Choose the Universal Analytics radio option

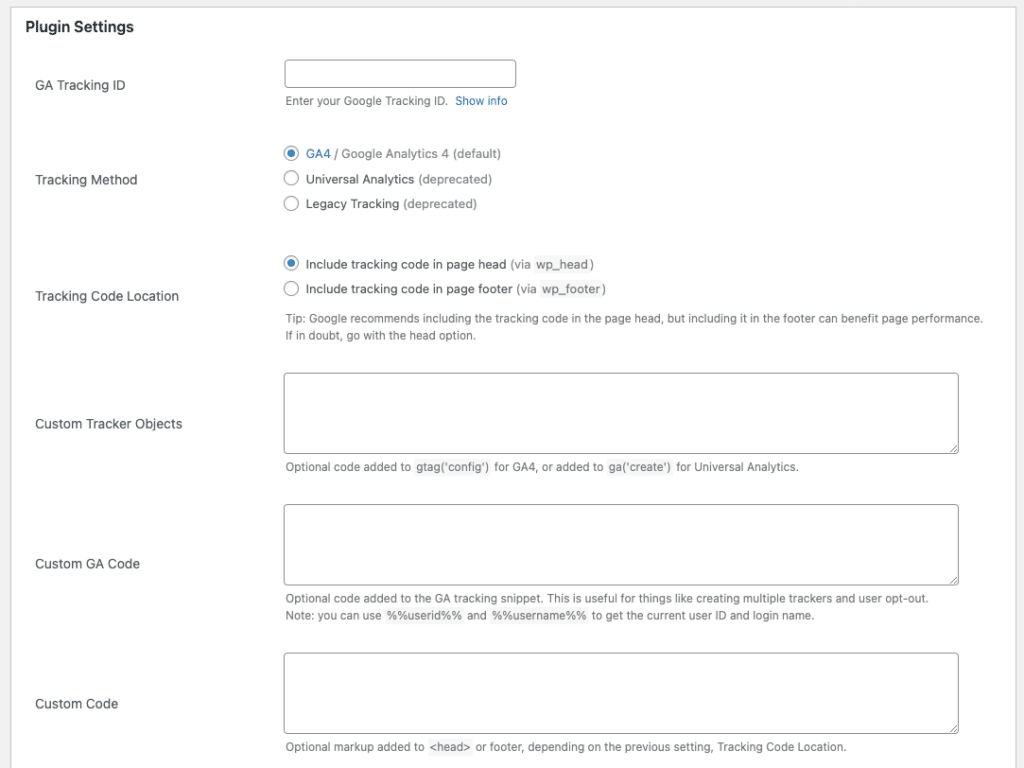291,179
